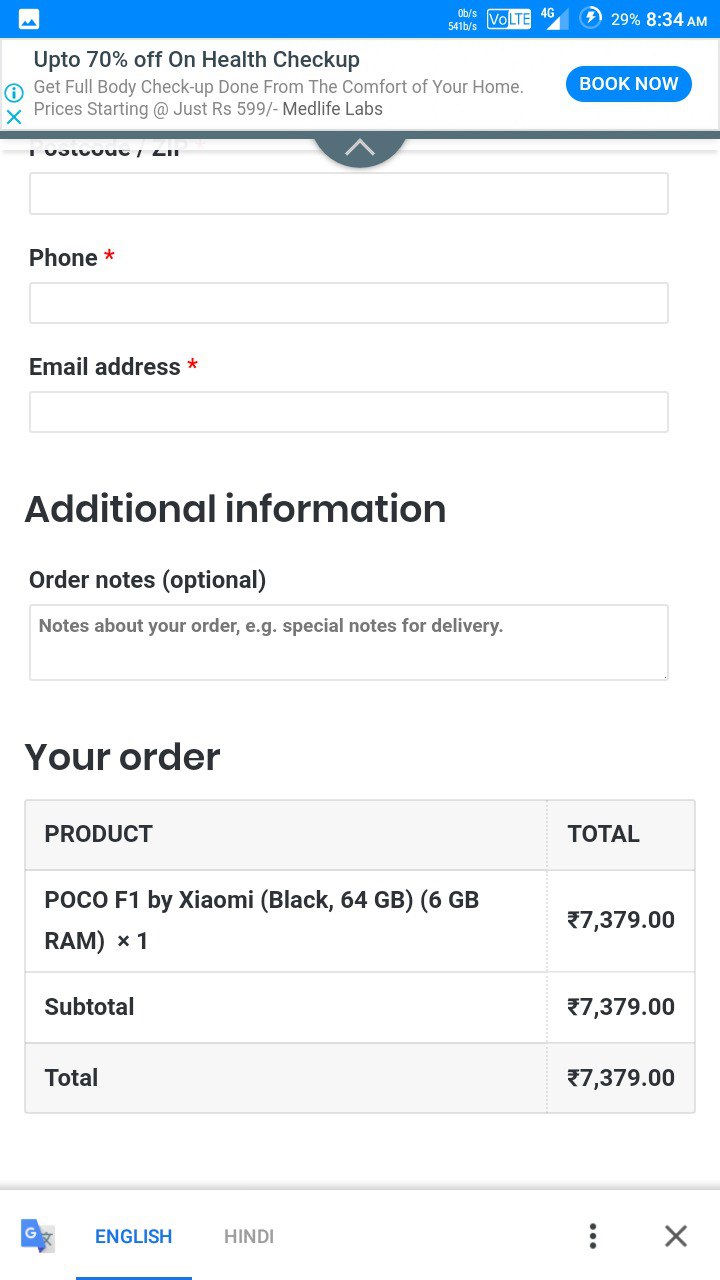Screen dimensions: 720x1280
Task: Tap the battery charging icon
Action: tap(591, 18)
